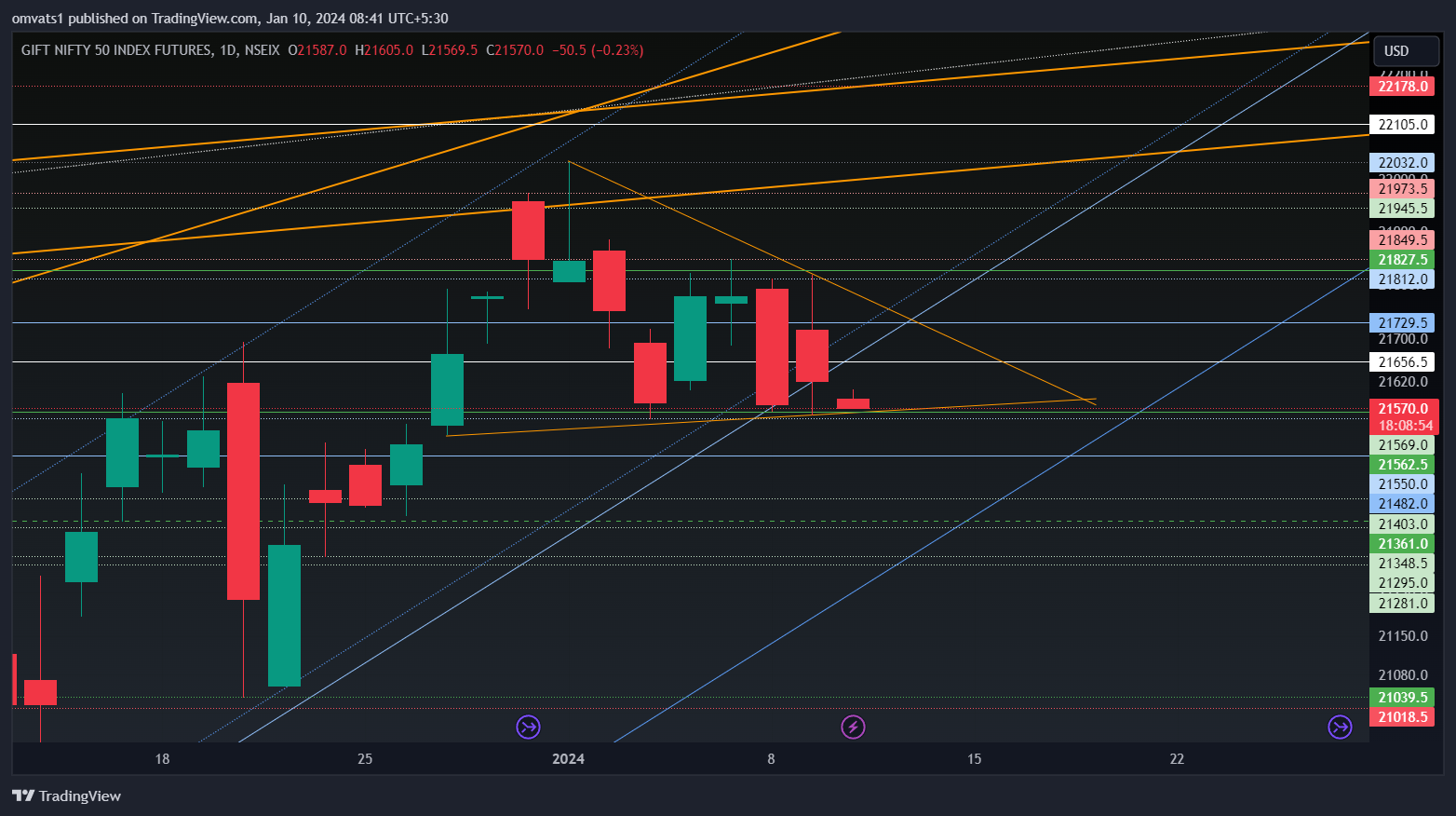The width and height of the screenshot is (1456, 816).
Task: Select the 21348.5 price label
Action: pyautogui.click(x=1402, y=564)
